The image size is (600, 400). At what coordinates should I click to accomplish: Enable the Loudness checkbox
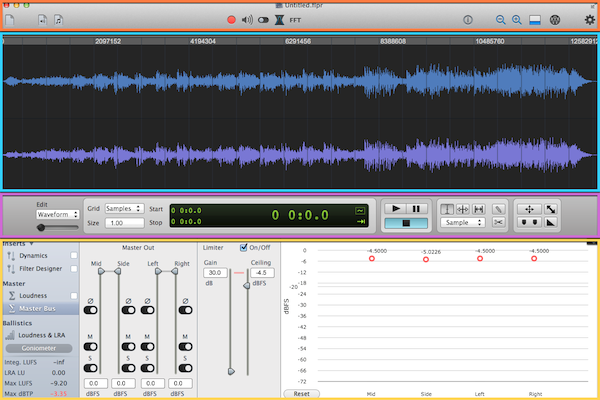pos(74,296)
